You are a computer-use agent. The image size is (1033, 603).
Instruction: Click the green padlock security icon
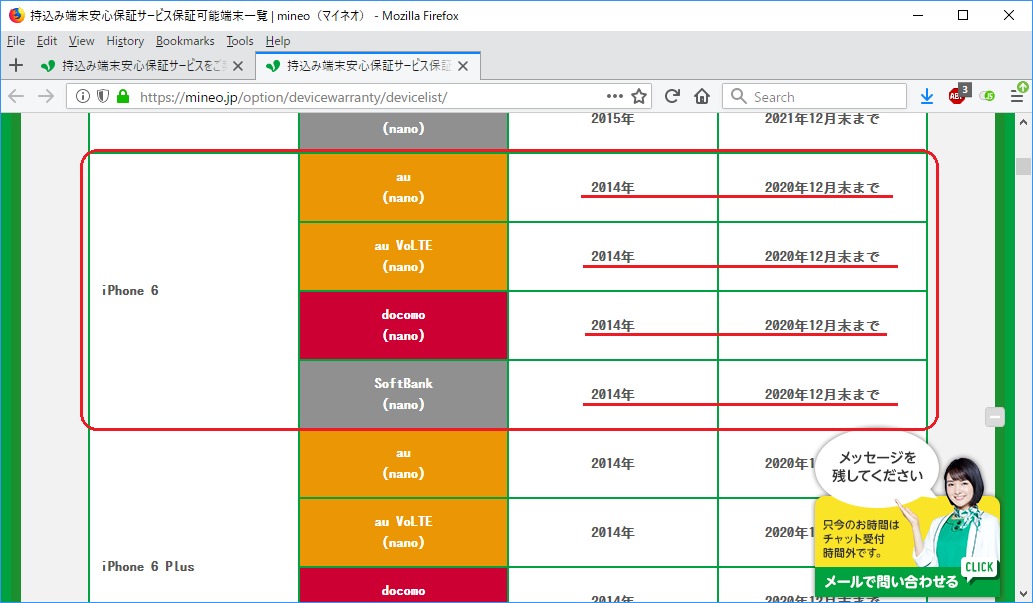coord(123,97)
